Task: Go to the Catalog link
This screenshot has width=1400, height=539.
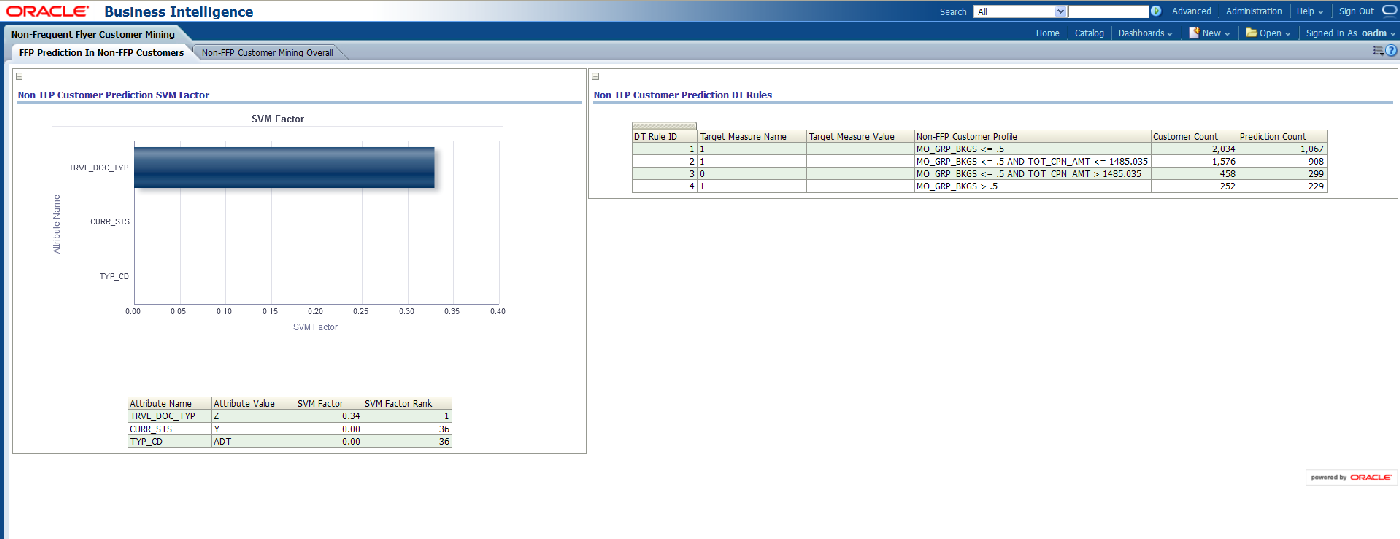Action: pyautogui.click(x=1089, y=33)
